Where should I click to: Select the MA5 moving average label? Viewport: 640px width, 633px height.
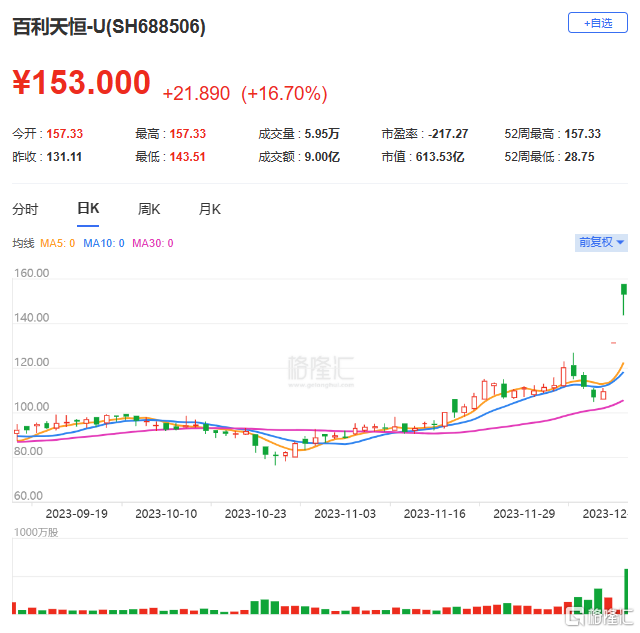[x=58, y=244]
